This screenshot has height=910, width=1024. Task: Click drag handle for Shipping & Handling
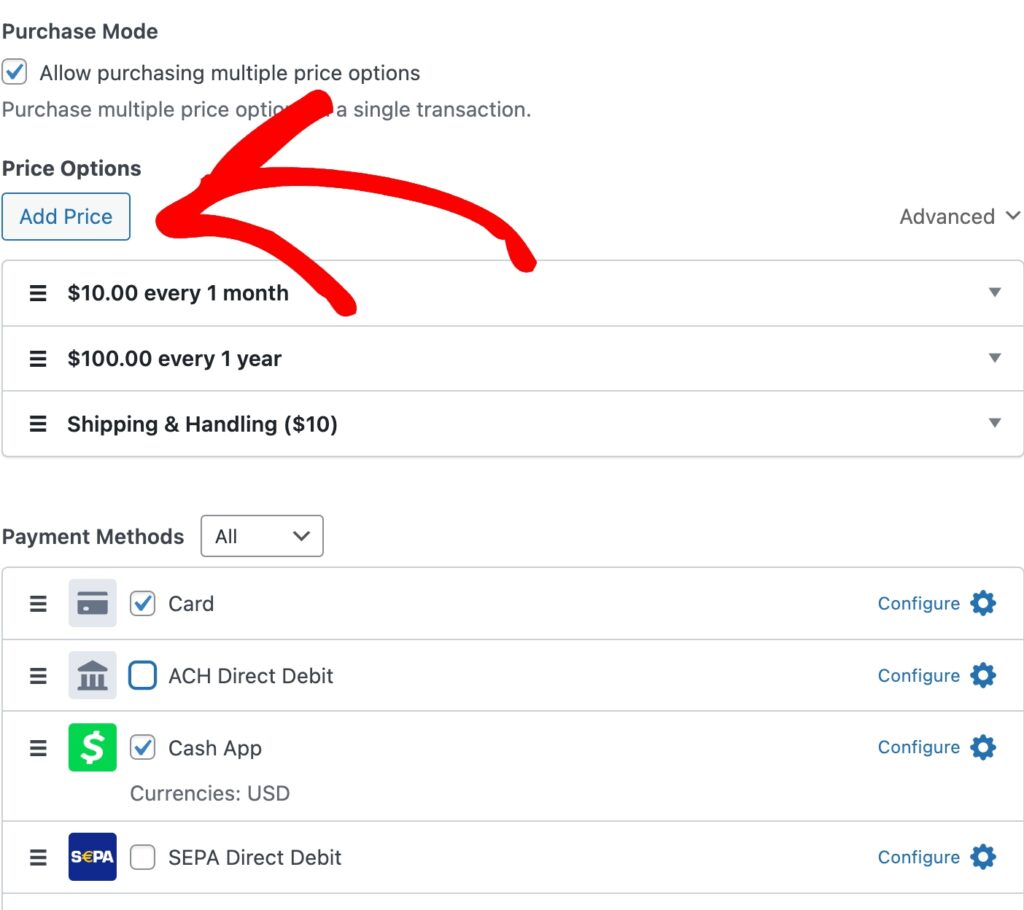[38, 424]
